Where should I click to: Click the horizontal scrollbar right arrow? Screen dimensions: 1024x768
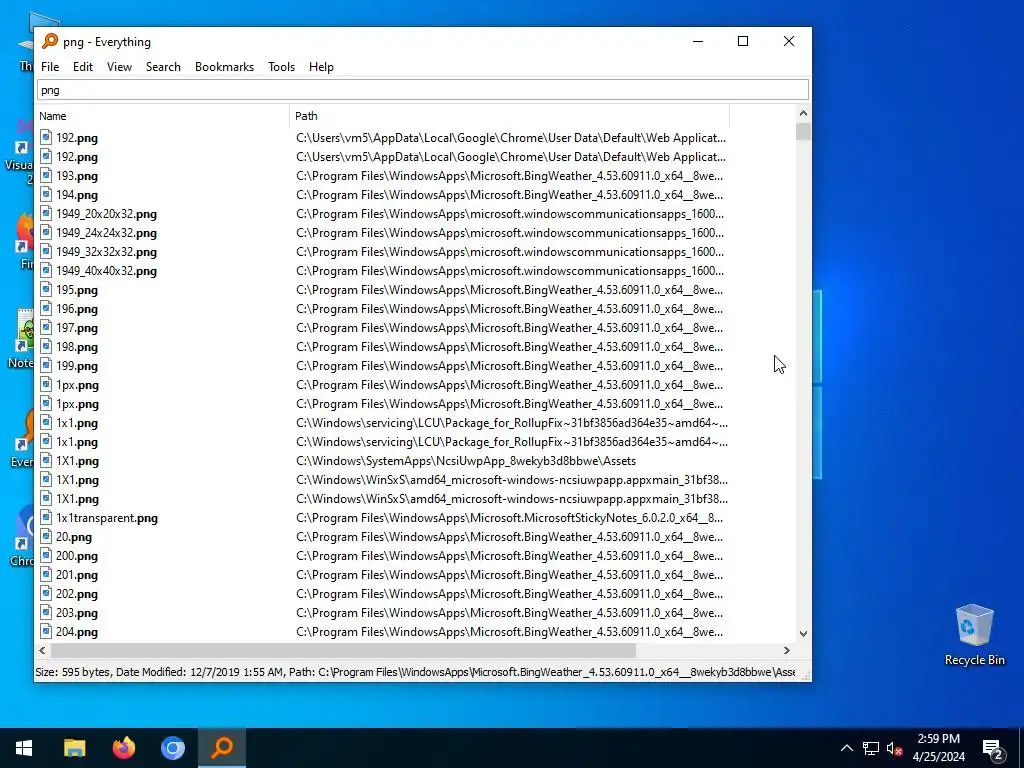[x=787, y=650]
